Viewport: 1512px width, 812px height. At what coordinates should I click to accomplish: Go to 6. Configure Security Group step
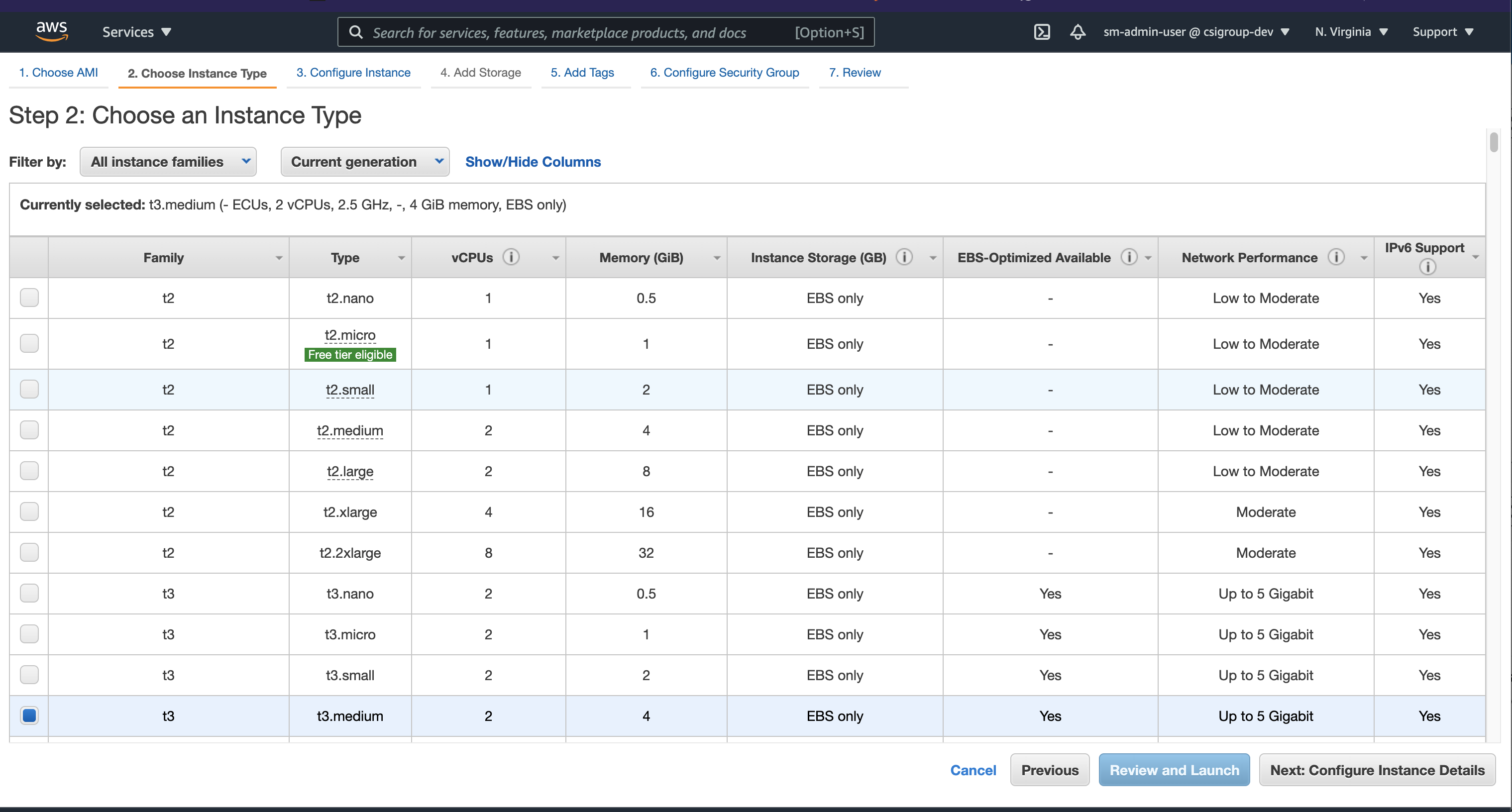click(724, 72)
